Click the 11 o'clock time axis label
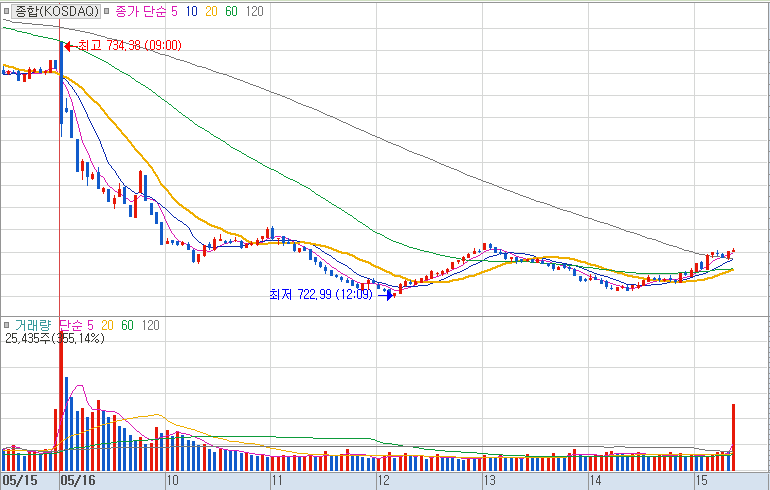770x490 pixels. pos(277,481)
